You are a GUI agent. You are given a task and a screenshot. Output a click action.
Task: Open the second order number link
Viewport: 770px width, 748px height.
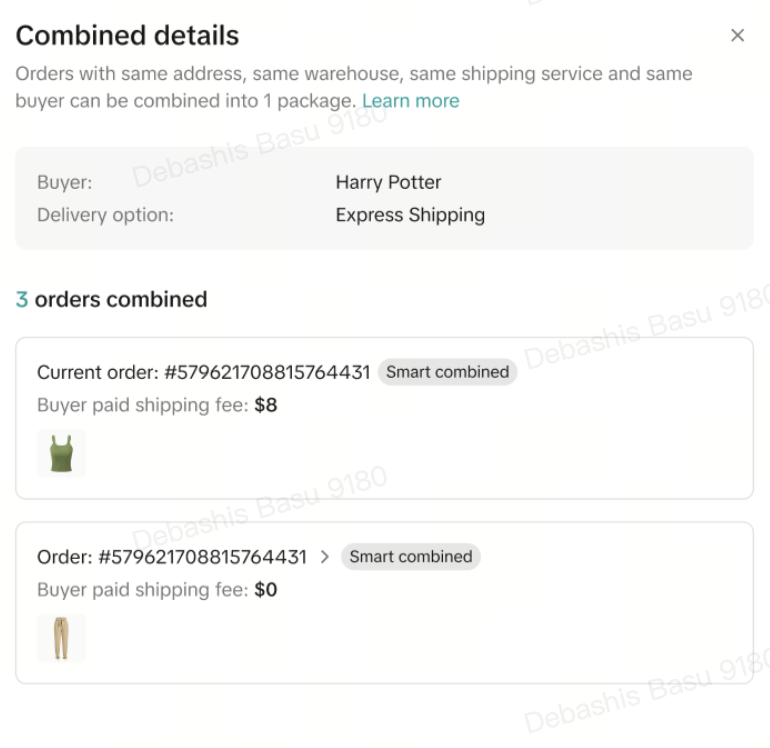tap(202, 557)
